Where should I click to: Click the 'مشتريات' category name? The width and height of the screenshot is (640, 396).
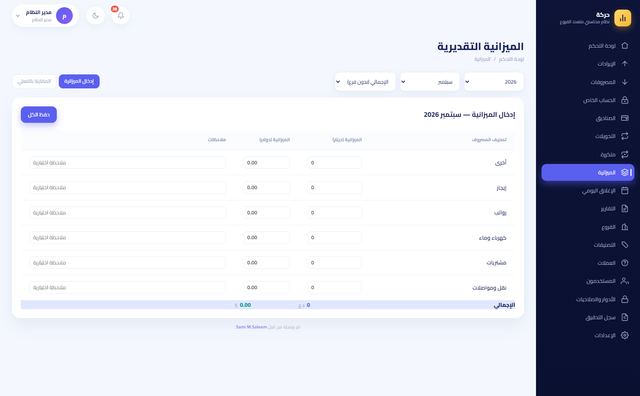(496, 263)
